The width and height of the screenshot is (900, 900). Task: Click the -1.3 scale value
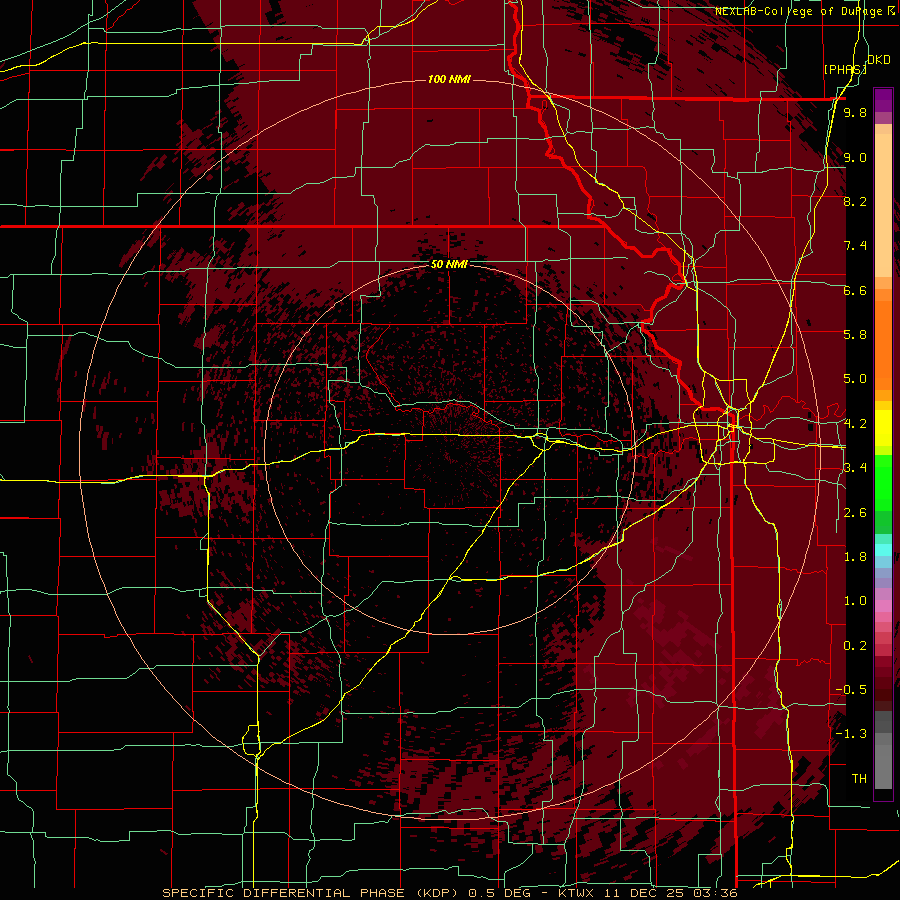pos(851,734)
